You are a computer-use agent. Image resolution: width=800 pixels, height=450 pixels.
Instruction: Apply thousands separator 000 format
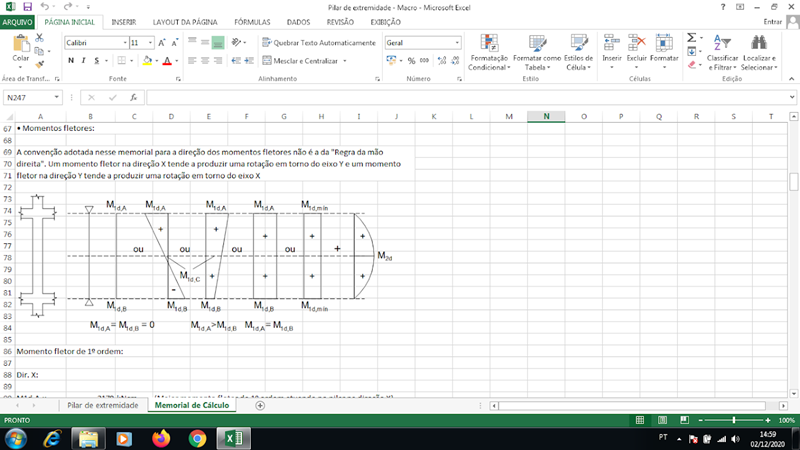[424, 61]
